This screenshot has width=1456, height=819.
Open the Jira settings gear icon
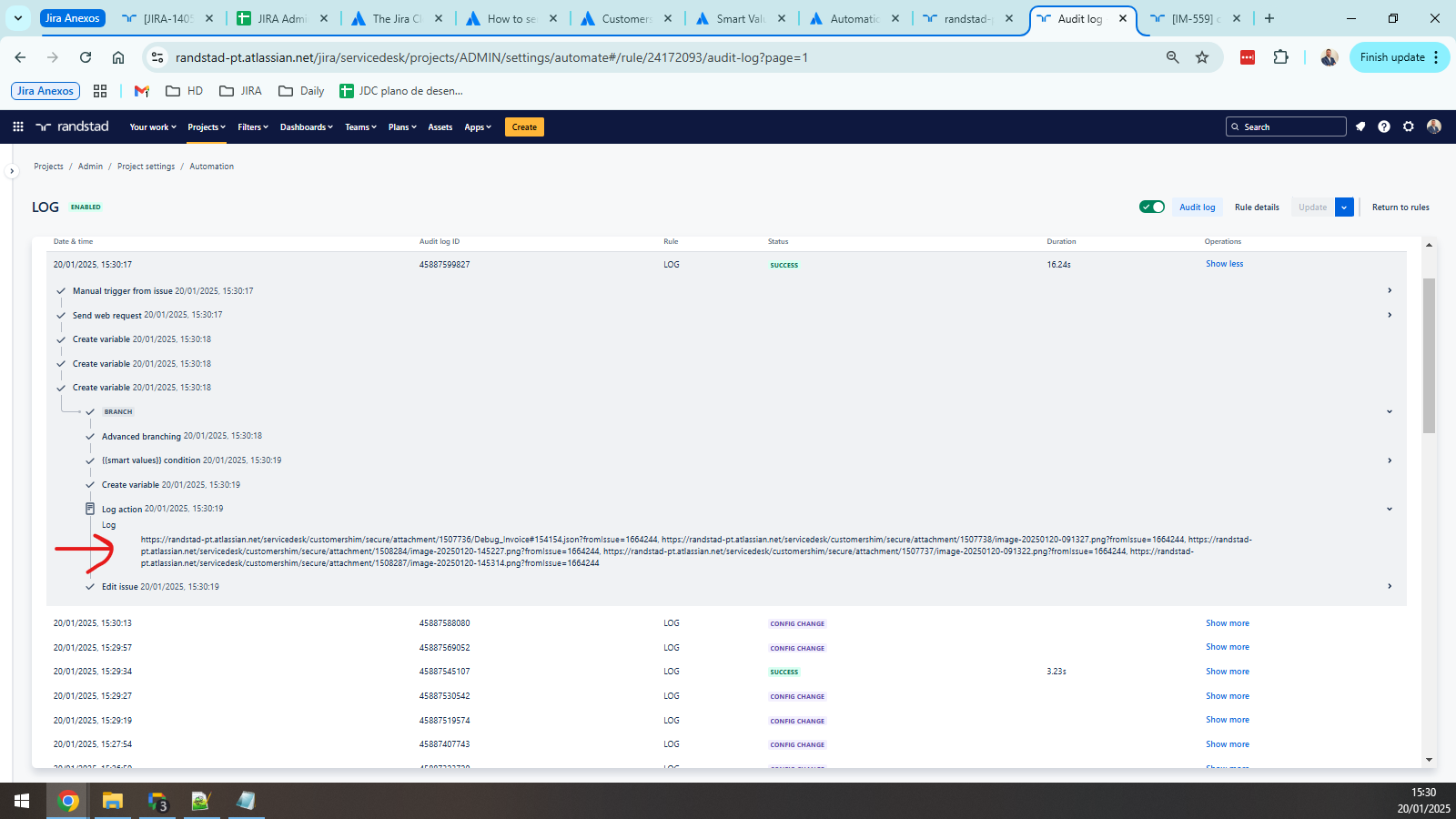1409,126
